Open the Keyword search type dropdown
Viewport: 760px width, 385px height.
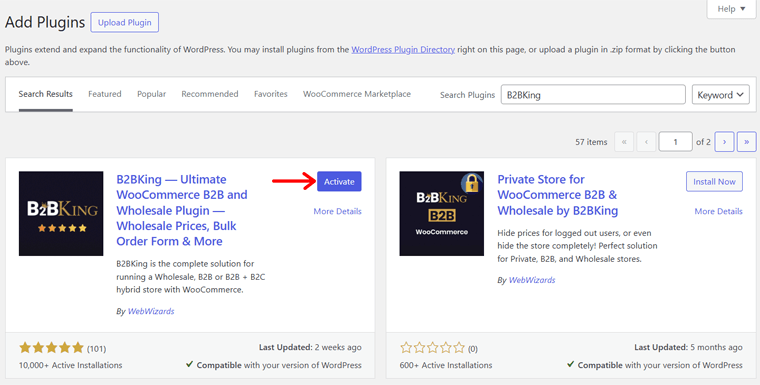tap(721, 95)
